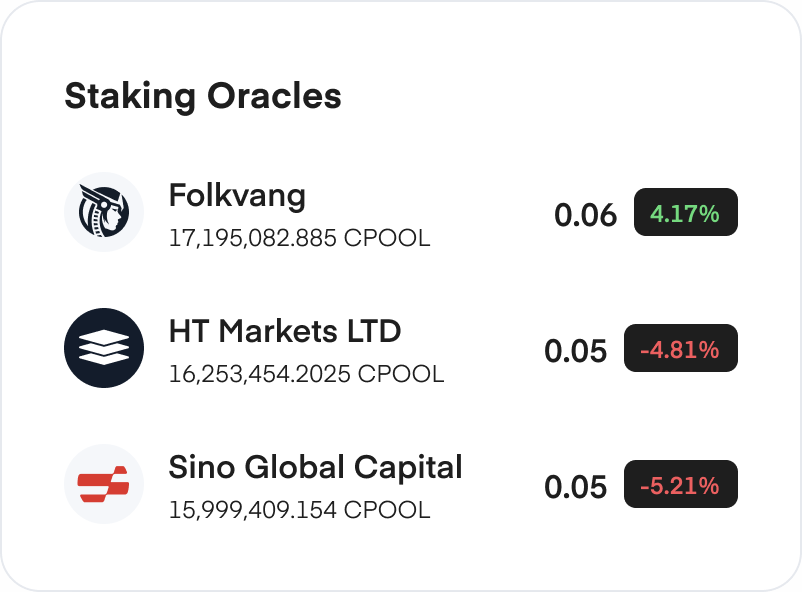Screen dimensions: 802x592
Task: Select Sino Global Capital's 15,999,409.154 CPOOL amount
Action: coord(299,510)
